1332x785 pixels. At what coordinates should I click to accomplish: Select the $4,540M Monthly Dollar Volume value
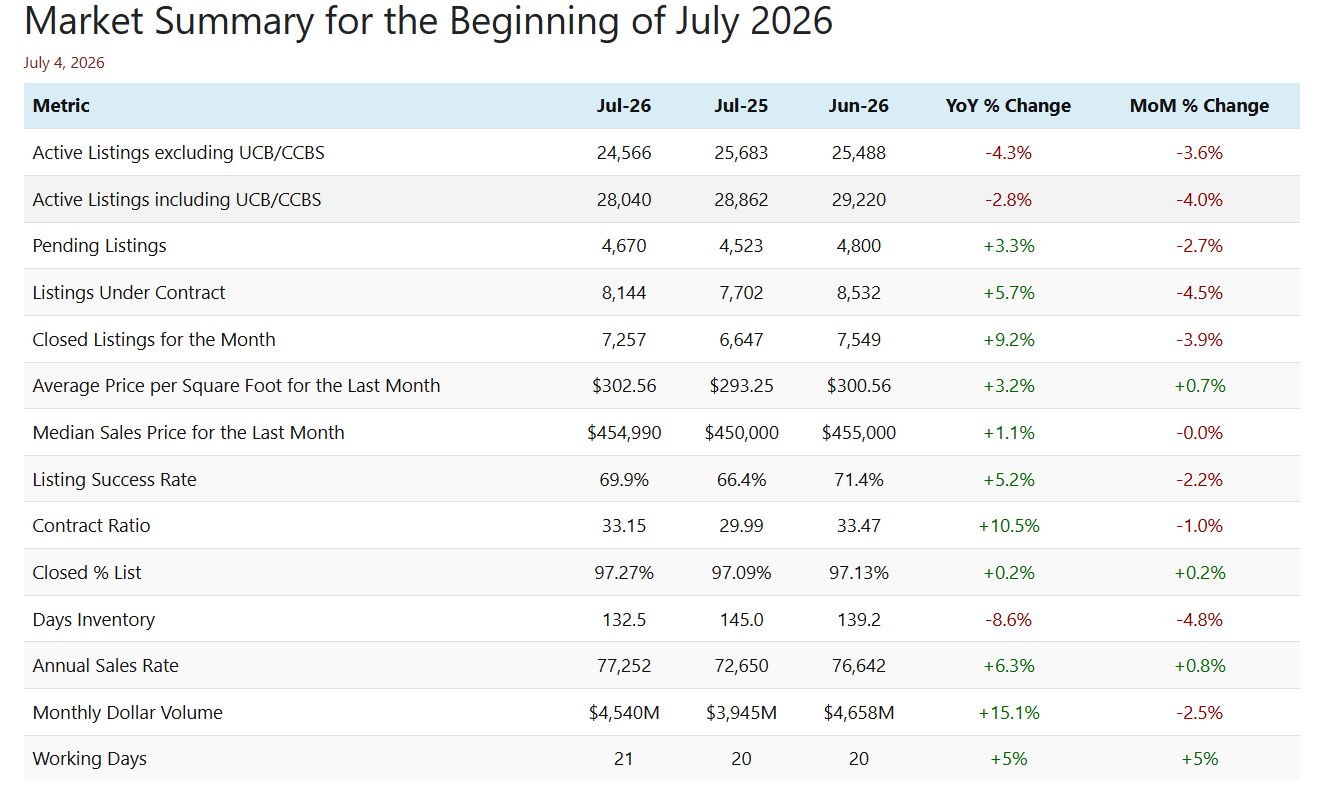pyautogui.click(x=624, y=713)
